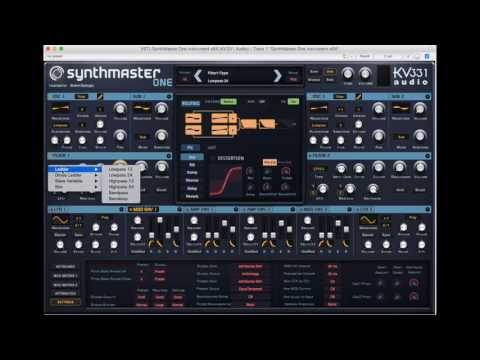Viewport: 480px width, 360px height.
Task: Click tallest slider handle in first AMP ENV
Action: pos(225,222)
